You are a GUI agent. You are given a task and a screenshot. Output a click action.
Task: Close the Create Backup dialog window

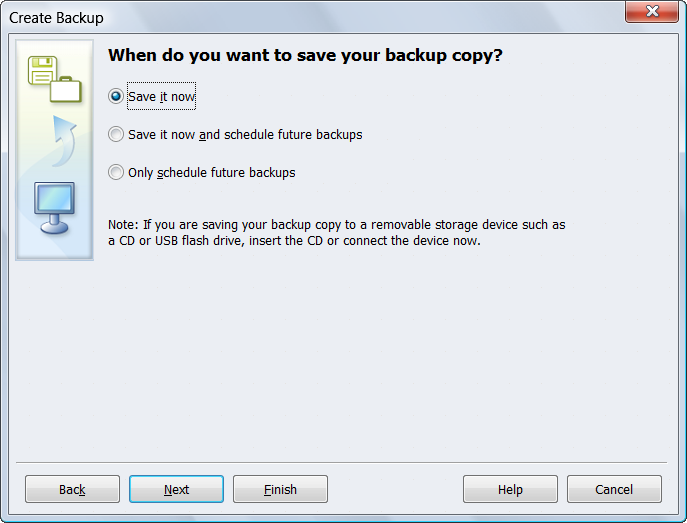(x=654, y=13)
